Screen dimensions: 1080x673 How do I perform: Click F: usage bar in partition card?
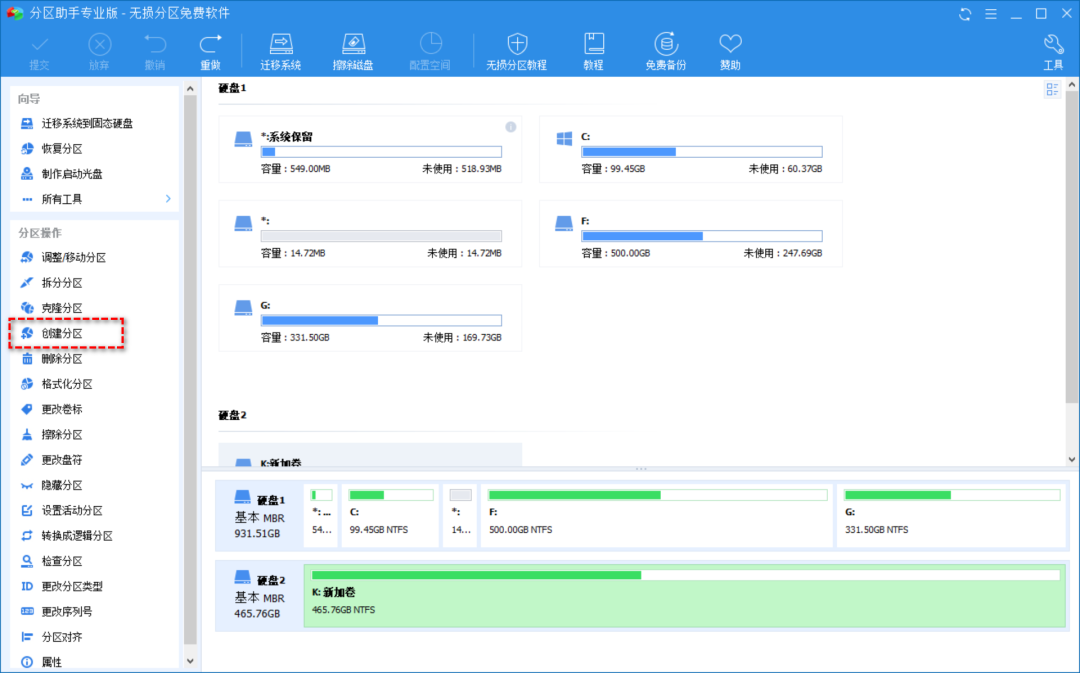pyautogui.click(x=702, y=236)
